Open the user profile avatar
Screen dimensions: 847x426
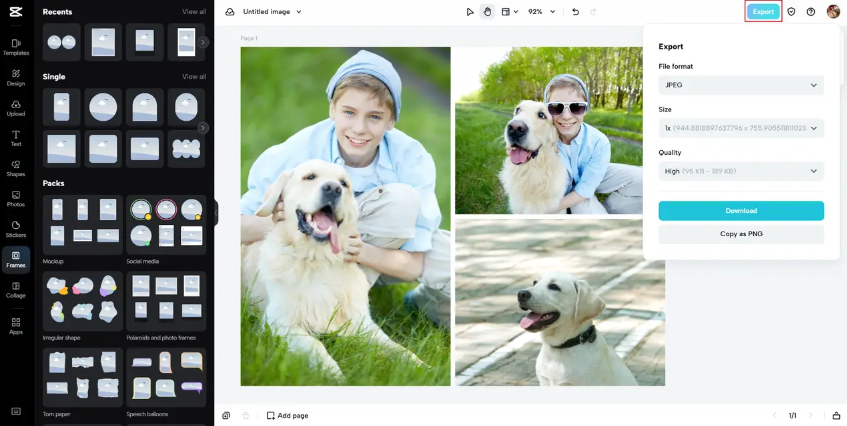833,12
